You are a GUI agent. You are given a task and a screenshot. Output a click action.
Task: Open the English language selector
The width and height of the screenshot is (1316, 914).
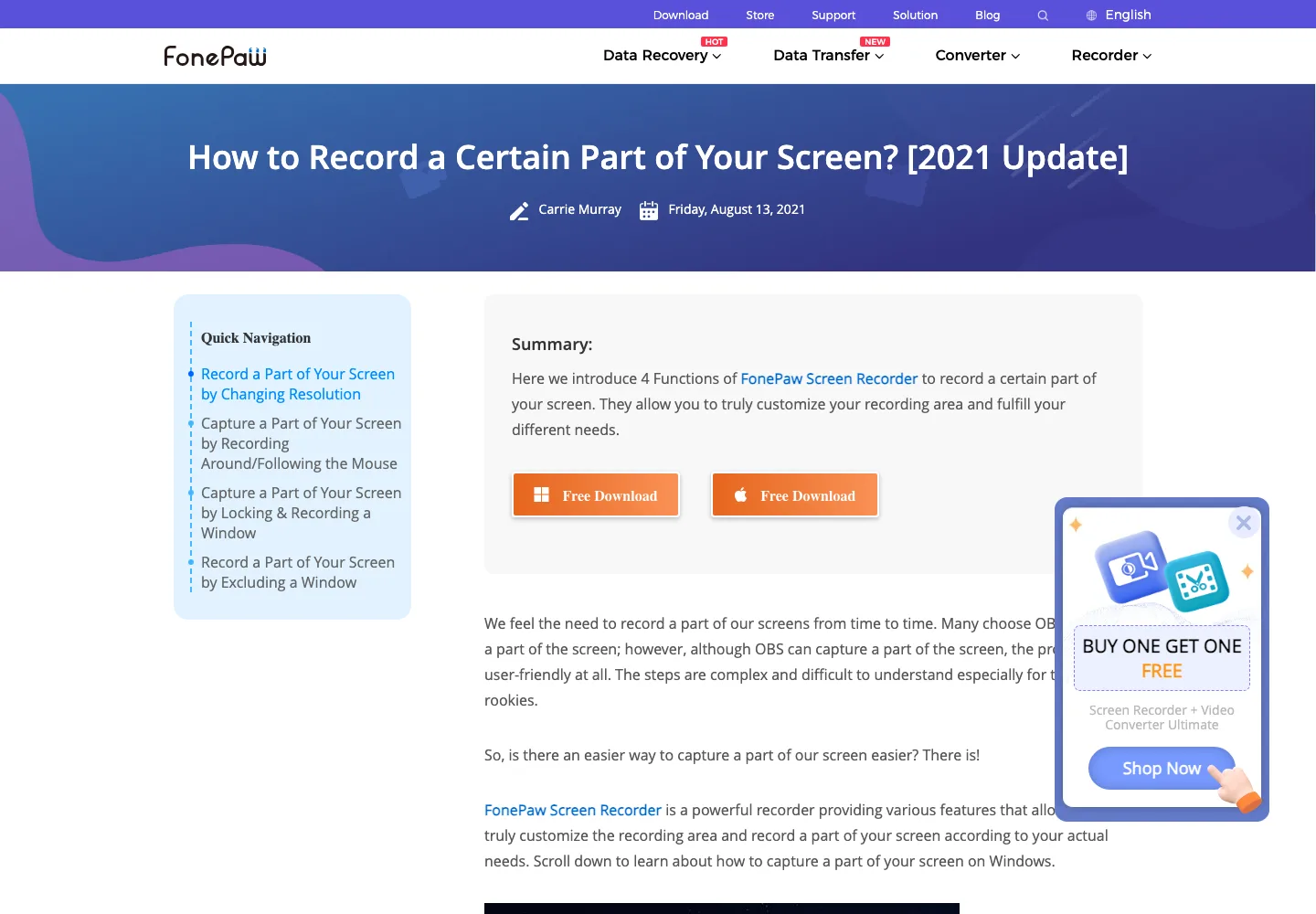tap(1128, 15)
